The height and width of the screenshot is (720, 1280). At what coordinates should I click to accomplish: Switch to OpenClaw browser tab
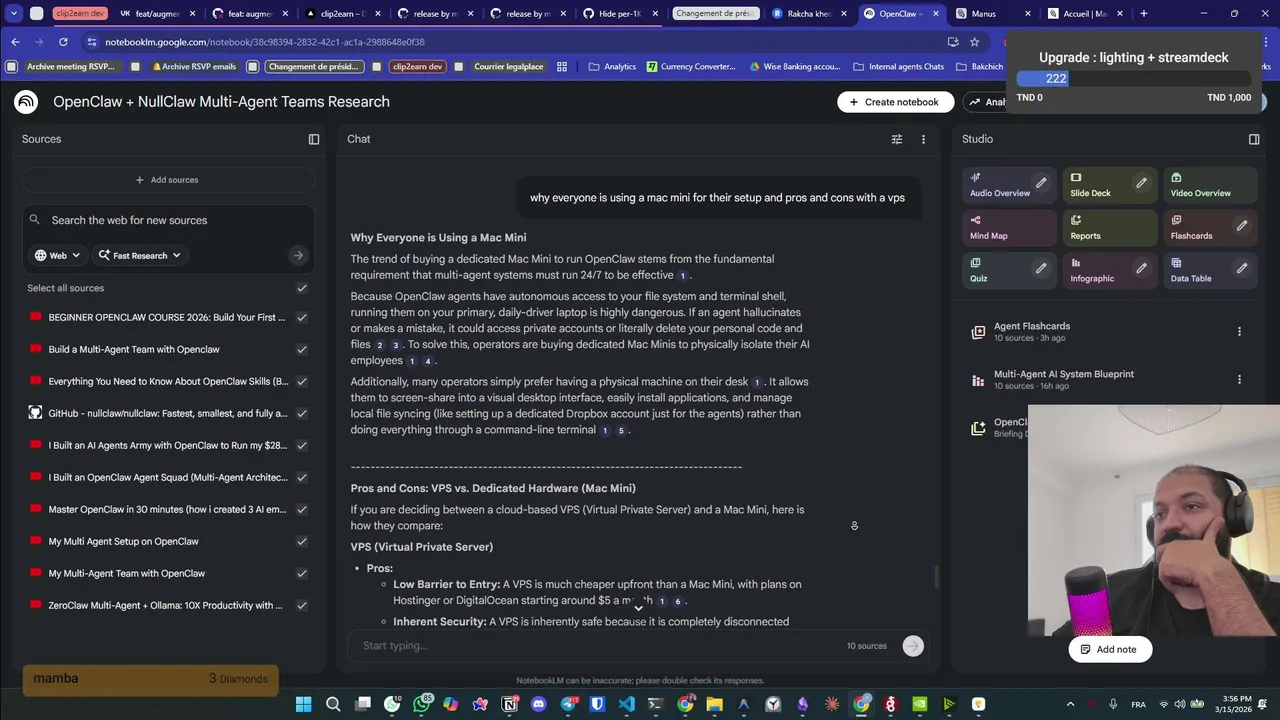point(900,14)
